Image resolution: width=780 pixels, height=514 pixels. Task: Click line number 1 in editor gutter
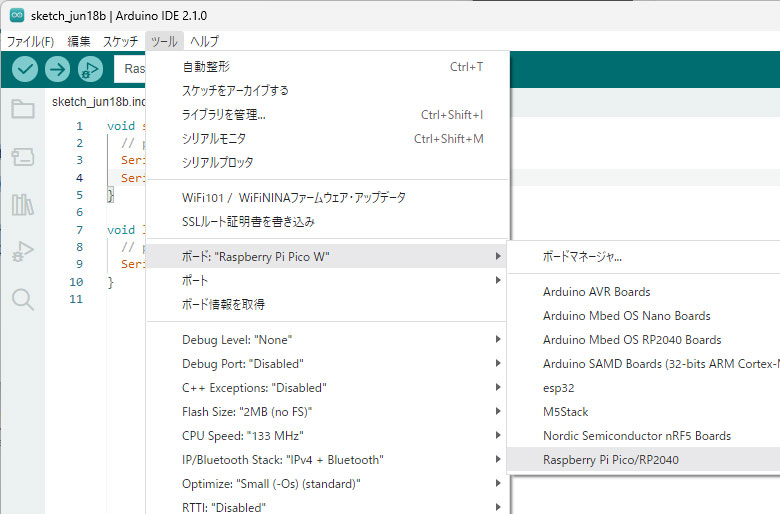pyautogui.click(x=80, y=126)
